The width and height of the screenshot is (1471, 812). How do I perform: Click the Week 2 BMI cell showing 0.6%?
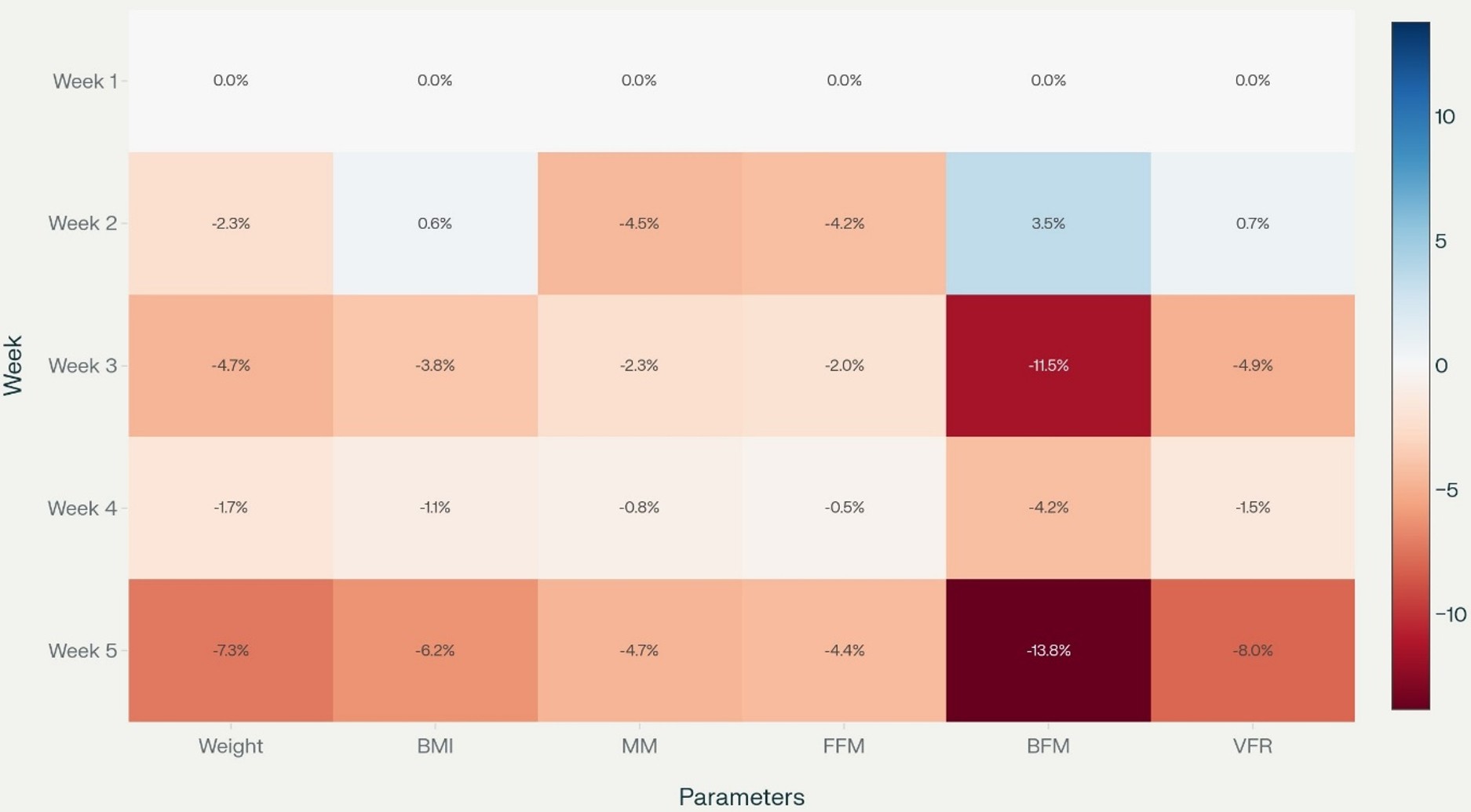(435, 224)
